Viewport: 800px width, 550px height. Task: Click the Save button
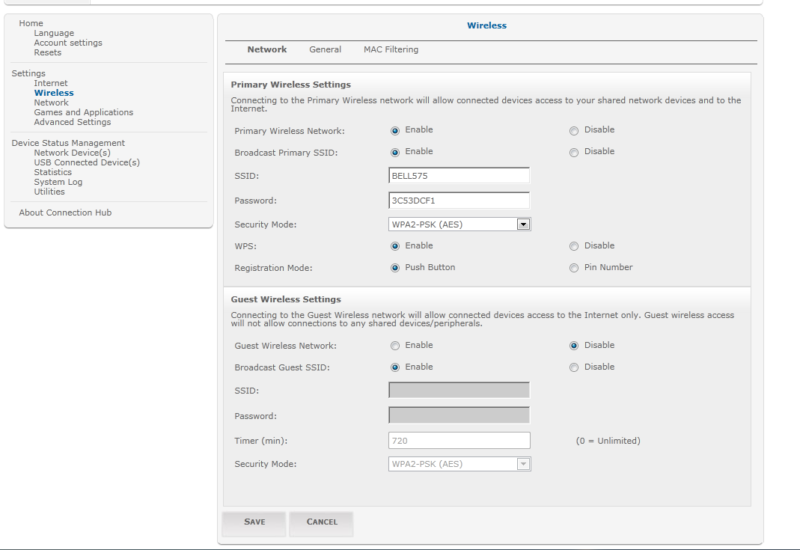point(253,521)
